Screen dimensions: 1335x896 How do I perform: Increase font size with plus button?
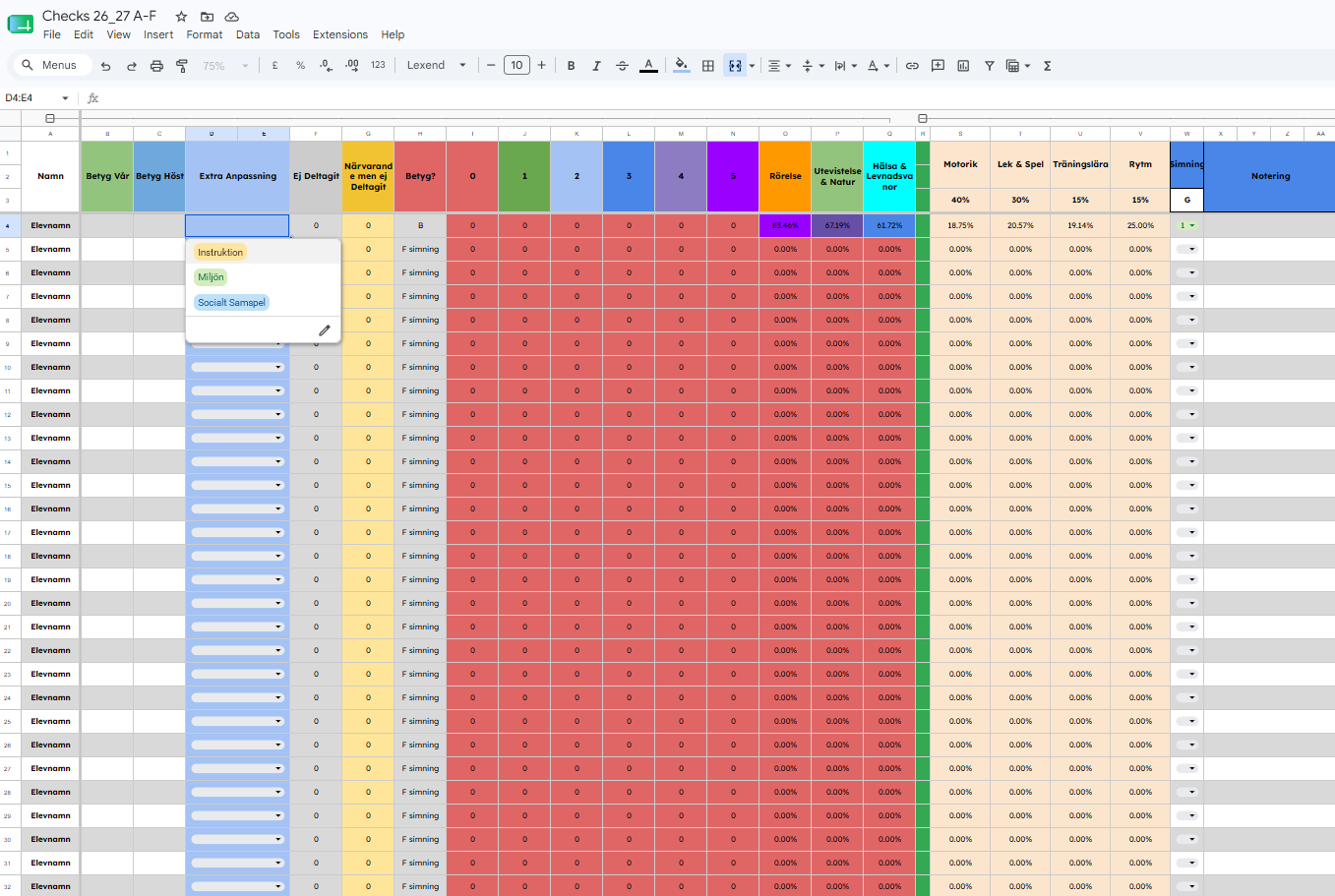541,66
